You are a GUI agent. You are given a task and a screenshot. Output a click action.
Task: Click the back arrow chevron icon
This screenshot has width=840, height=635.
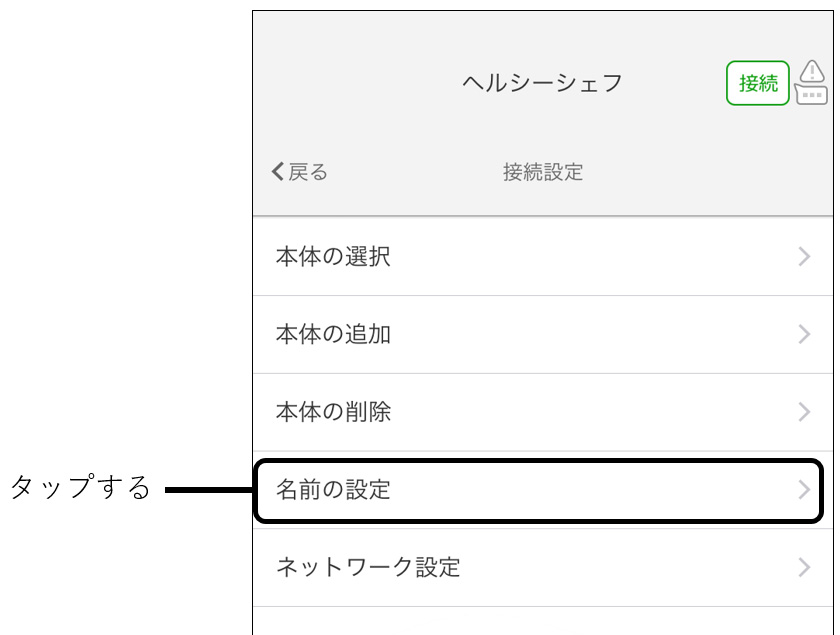coord(278,172)
